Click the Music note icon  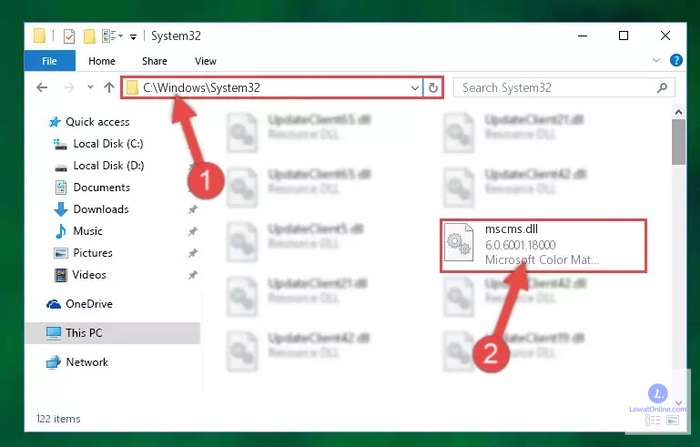tap(61, 231)
